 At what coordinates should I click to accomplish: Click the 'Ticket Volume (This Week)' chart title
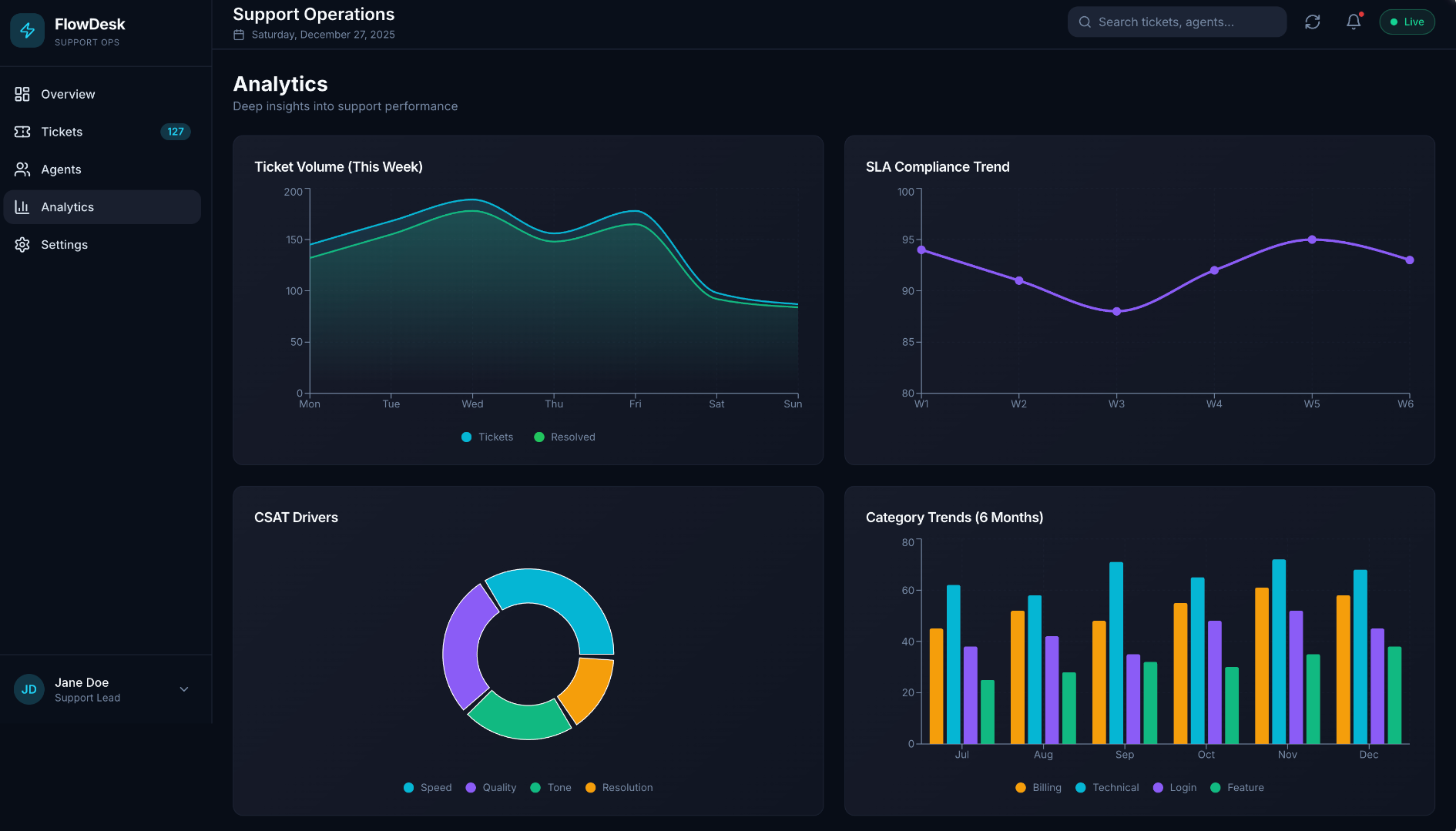coord(338,167)
